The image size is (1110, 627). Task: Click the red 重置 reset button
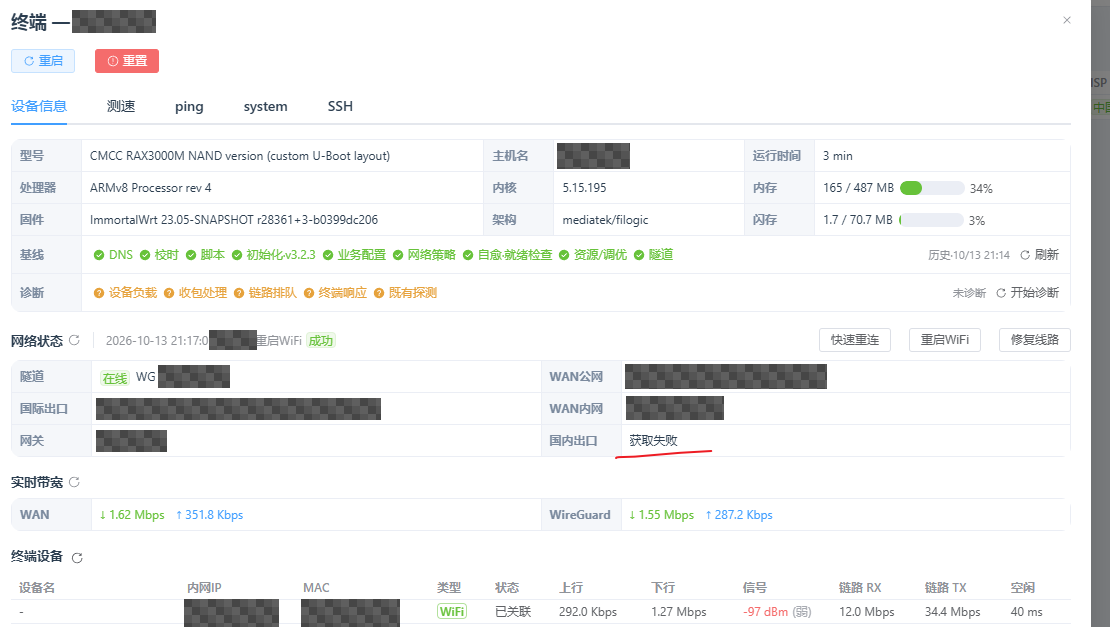[x=127, y=61]
